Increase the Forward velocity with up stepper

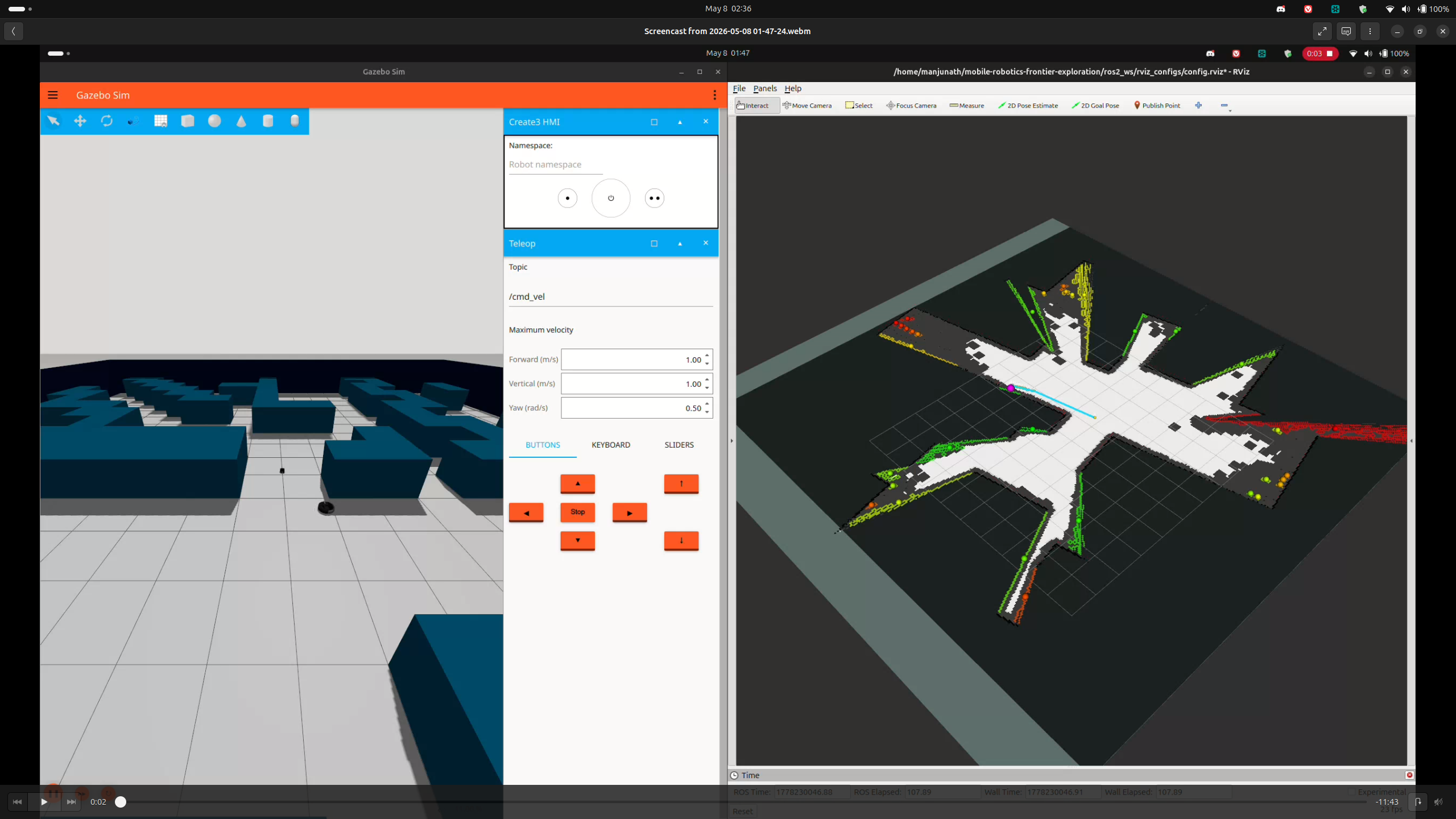tap(707, 355)
